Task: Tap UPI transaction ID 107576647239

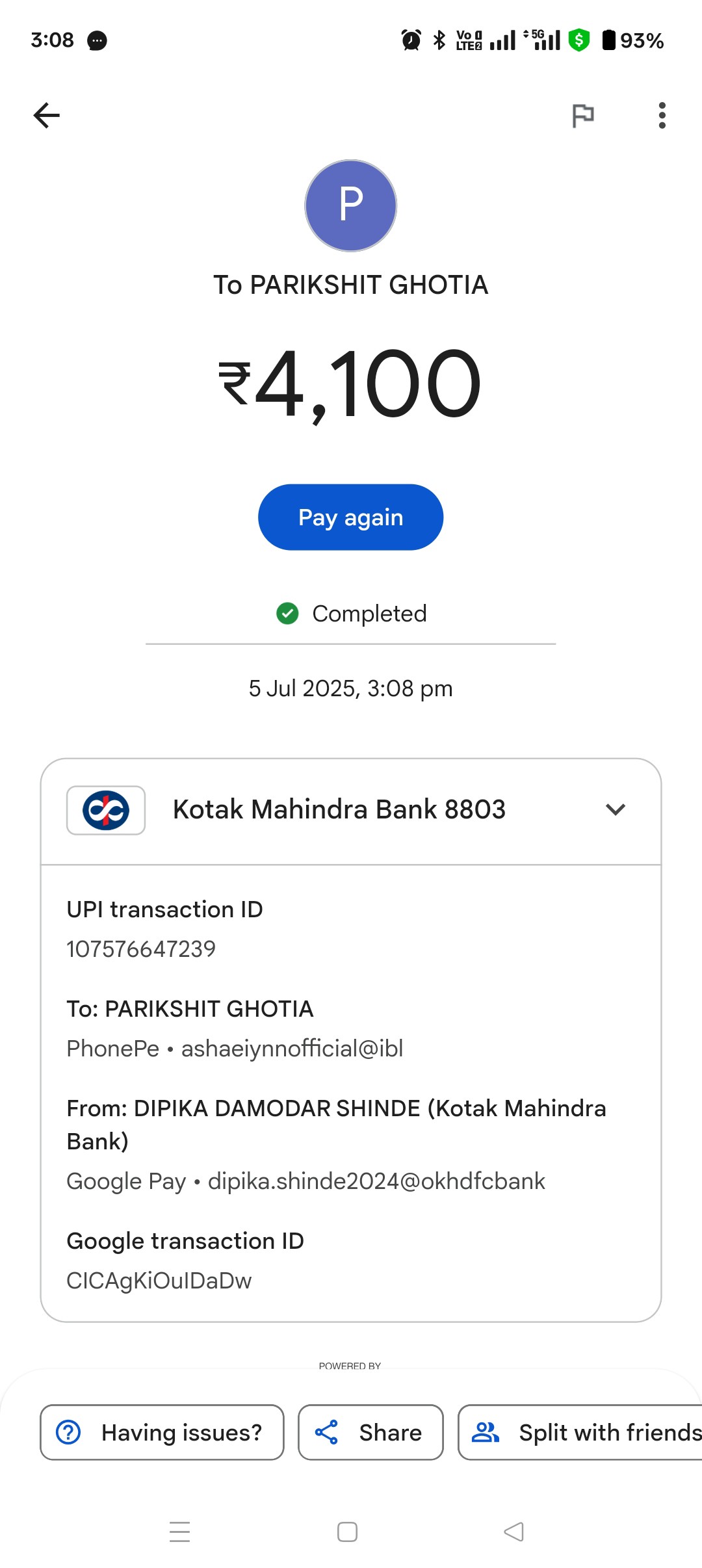Action: [141, 949]
